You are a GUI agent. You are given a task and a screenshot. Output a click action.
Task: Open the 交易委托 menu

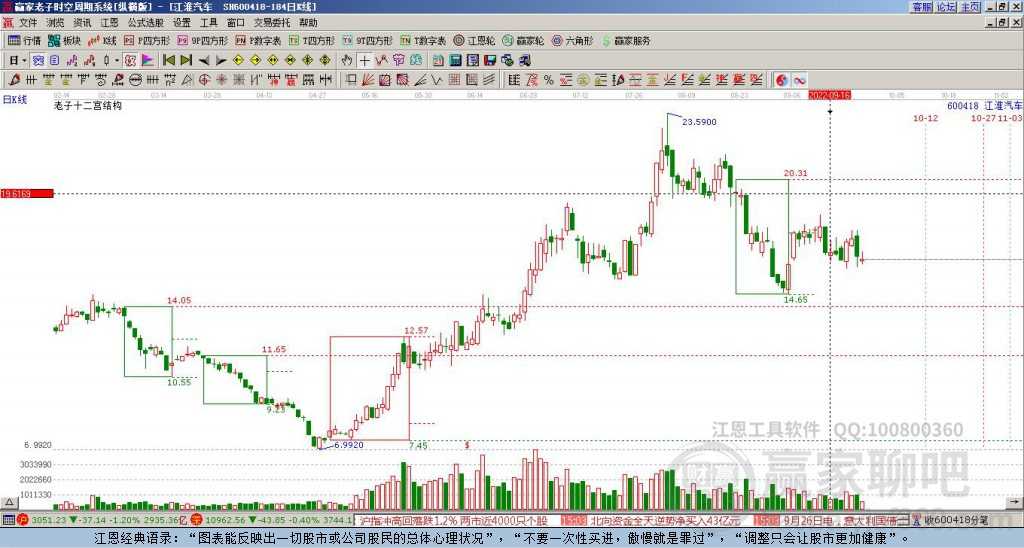[272, 22]
